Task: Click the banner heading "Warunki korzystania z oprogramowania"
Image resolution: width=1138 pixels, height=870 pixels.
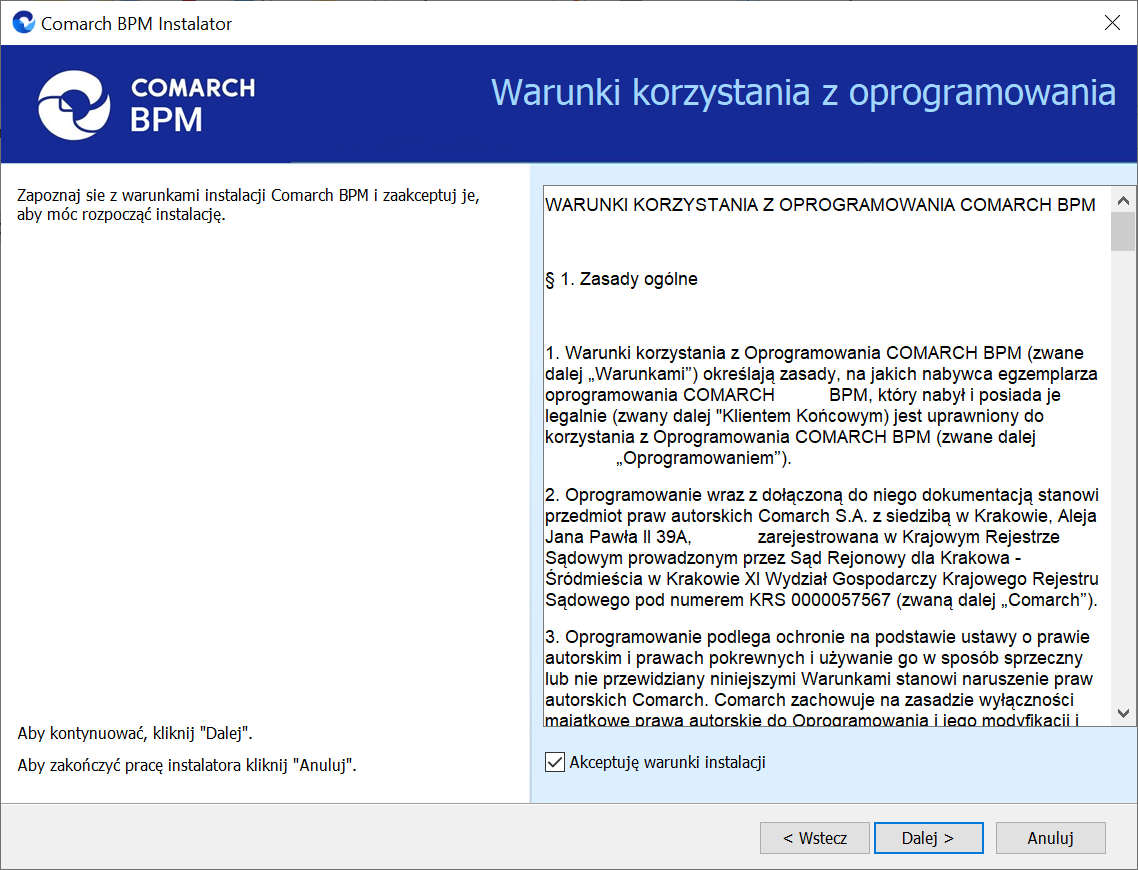Action: 803,92
